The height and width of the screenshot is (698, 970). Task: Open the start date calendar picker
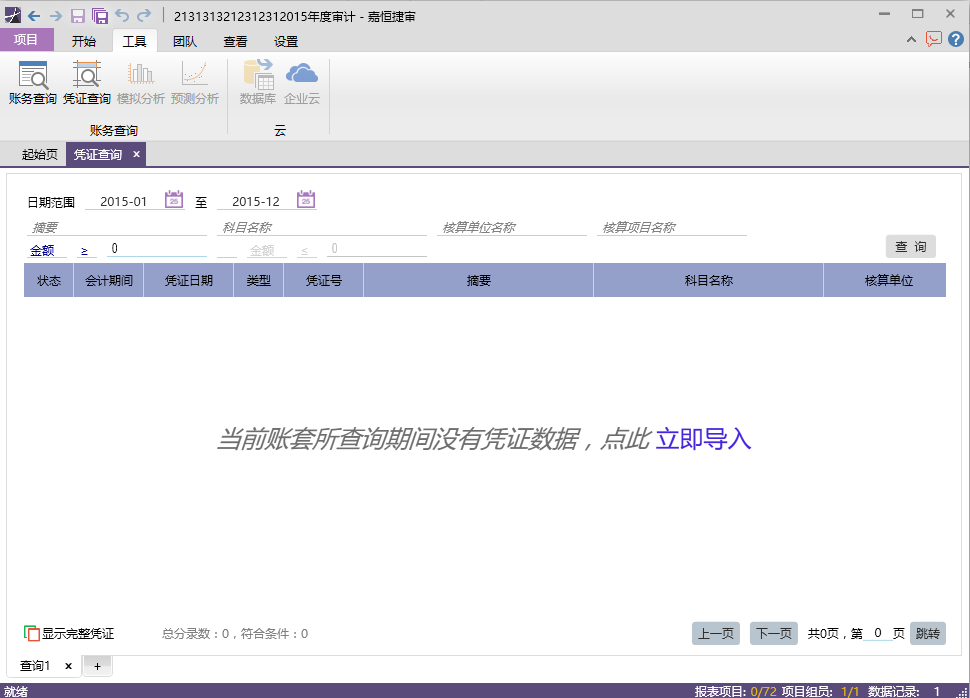click(174, 200)
